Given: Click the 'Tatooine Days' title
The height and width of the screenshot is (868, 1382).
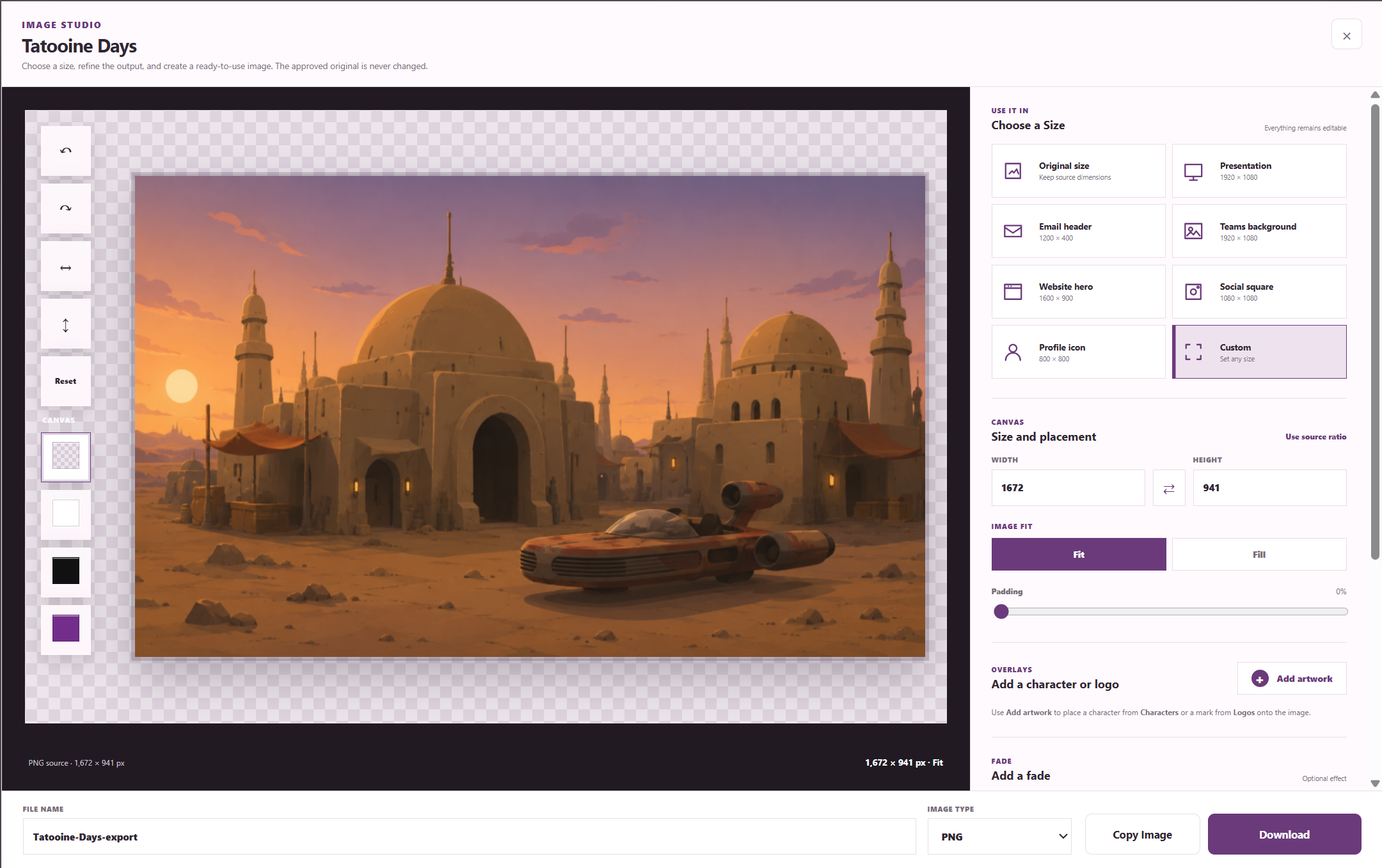Looking at the screenshot, I should [79, 46].
